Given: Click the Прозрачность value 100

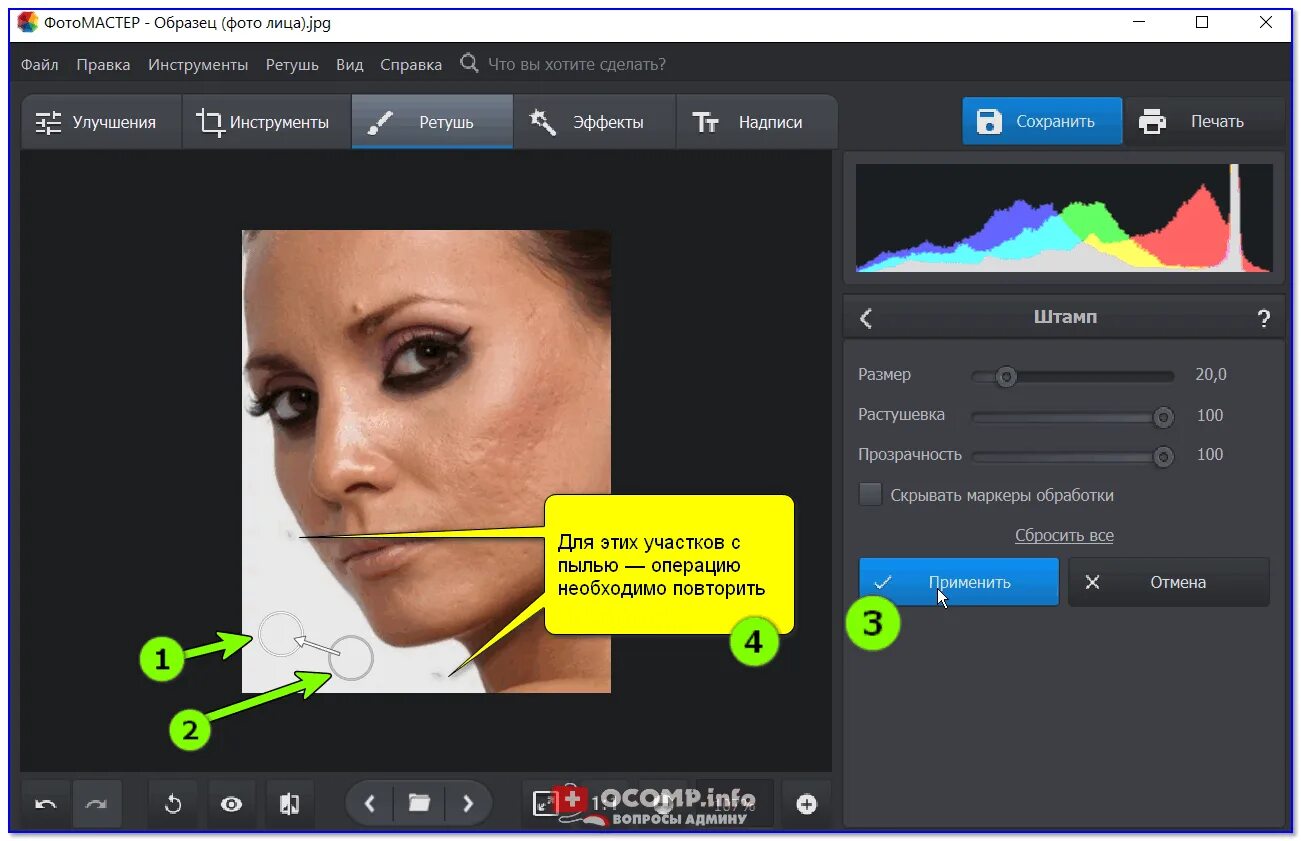Looking at the screenshot, I should pos(1210,454).
